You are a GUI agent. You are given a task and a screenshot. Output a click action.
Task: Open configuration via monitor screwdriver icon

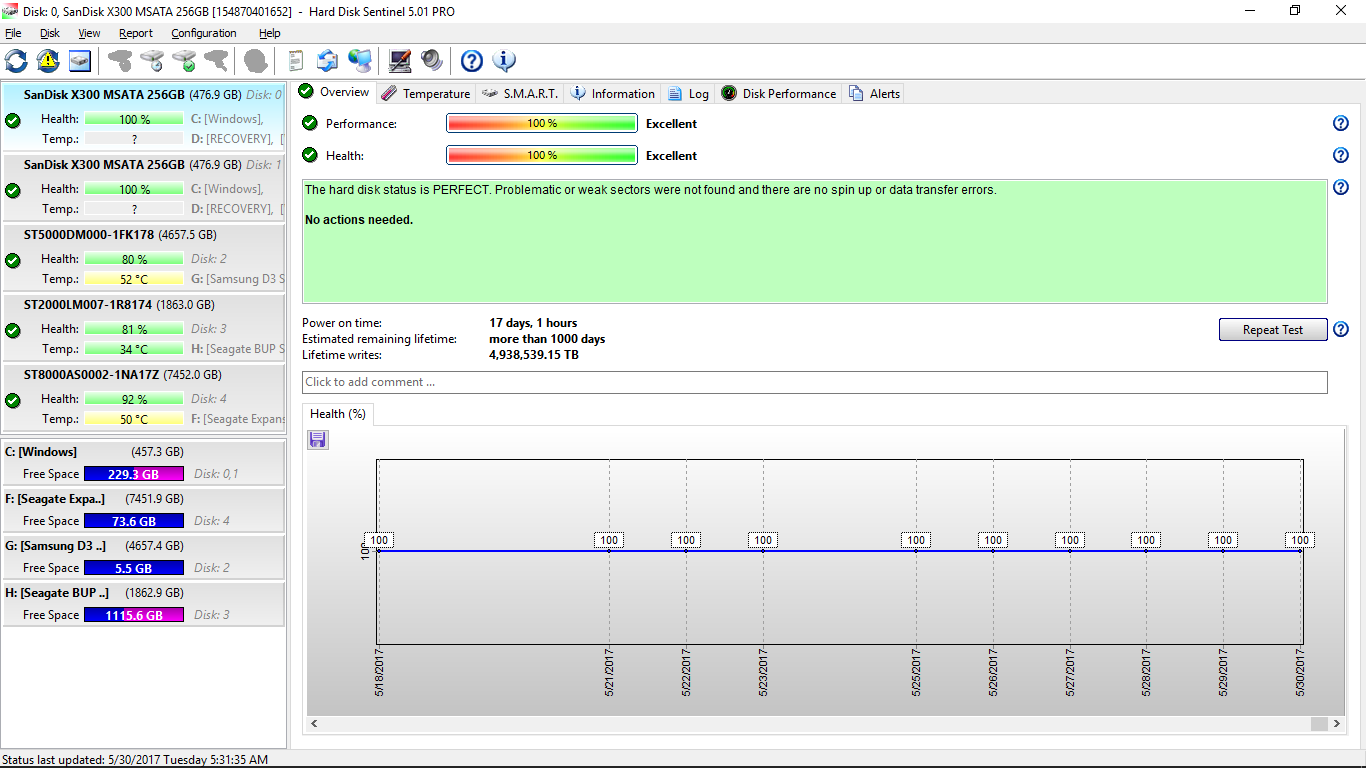point(400,61)
